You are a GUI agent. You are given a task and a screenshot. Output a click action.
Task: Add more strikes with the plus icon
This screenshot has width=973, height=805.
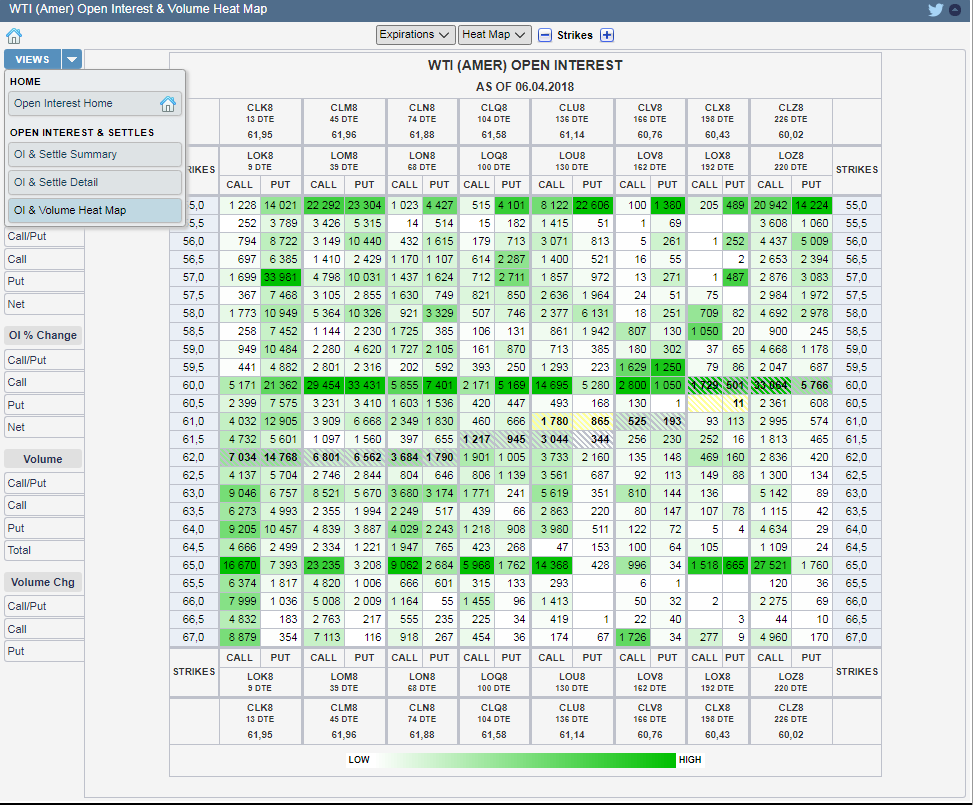coord(606,35)
